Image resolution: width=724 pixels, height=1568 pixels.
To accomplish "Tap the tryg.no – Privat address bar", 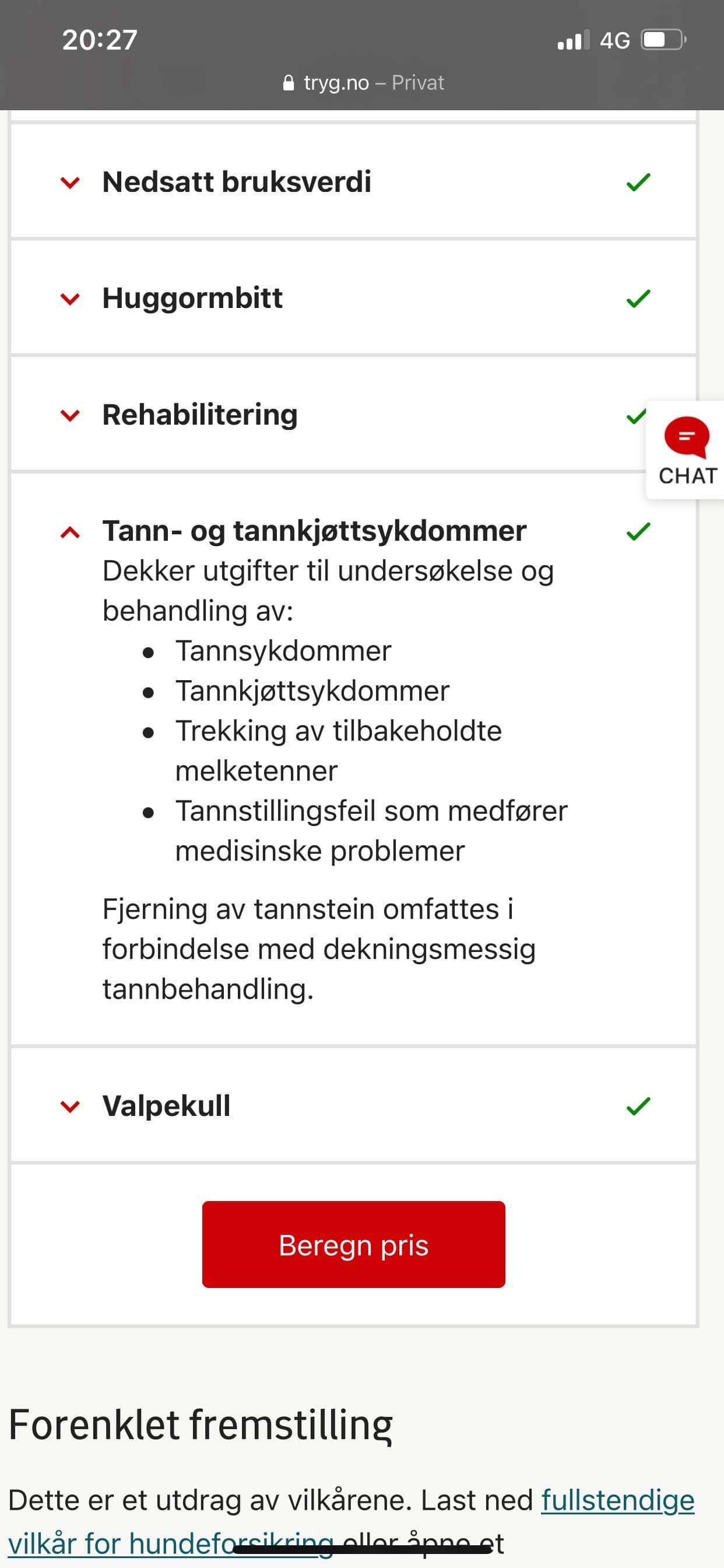I will [x=363, y=83].
